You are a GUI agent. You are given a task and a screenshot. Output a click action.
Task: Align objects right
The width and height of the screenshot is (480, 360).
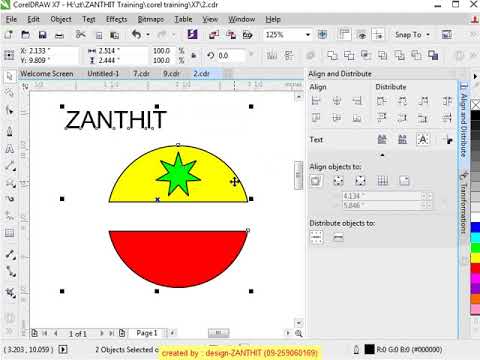click(x=357, y=101)
